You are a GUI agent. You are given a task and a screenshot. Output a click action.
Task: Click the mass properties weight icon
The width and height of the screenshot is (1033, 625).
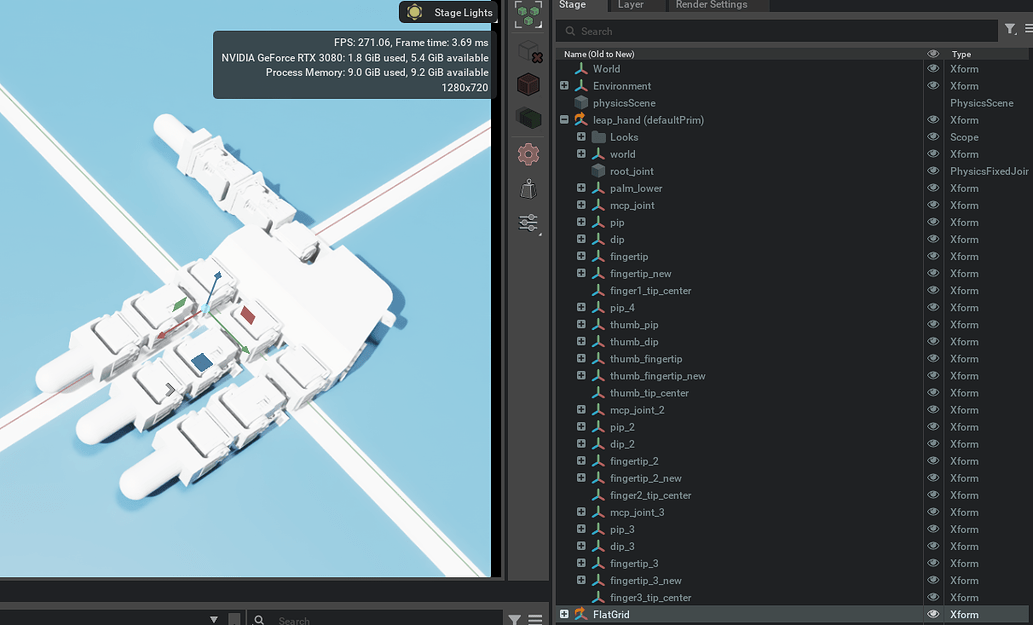(x=528, y=188)
